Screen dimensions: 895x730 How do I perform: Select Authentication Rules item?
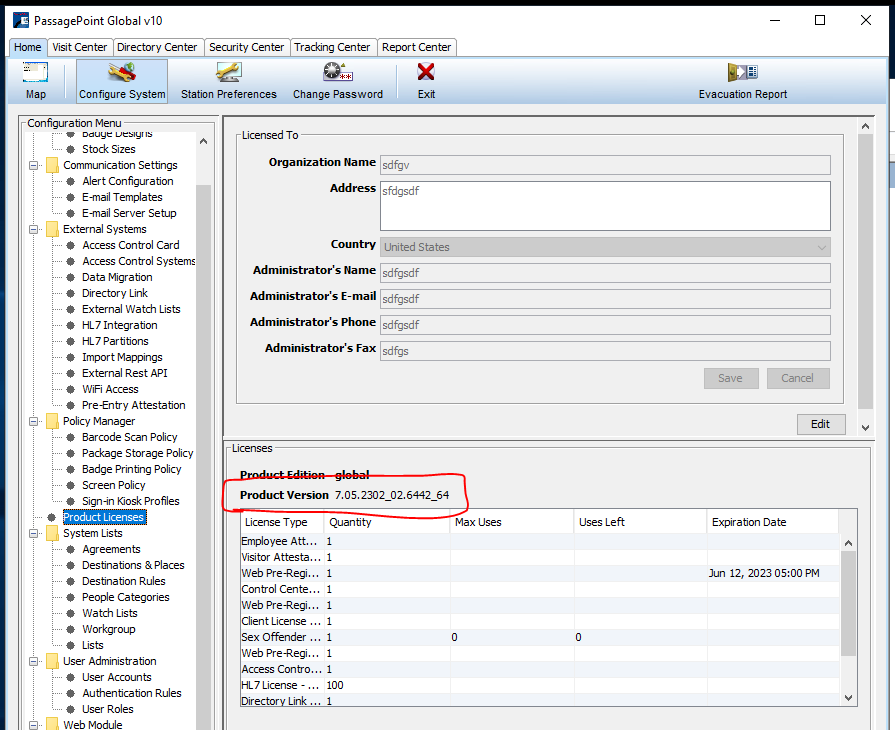(132, 693)
